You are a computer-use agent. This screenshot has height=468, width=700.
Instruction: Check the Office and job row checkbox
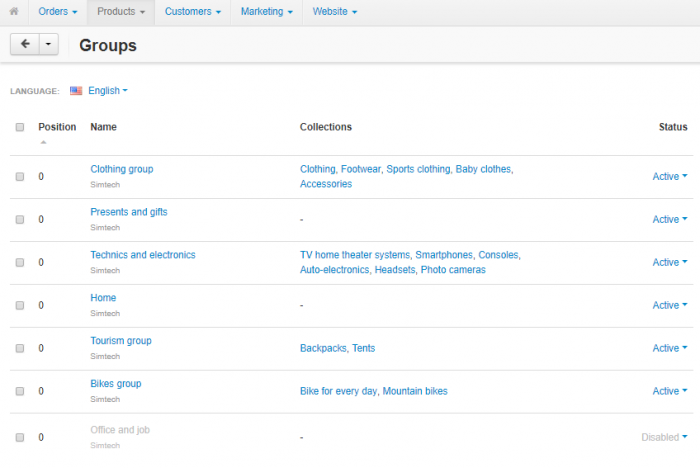pyautogui.click(x=20, y=437)
